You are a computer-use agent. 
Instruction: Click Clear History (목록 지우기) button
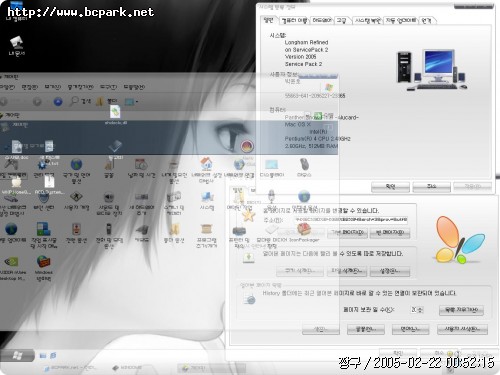pyautogui.click(x=461, y=310)
